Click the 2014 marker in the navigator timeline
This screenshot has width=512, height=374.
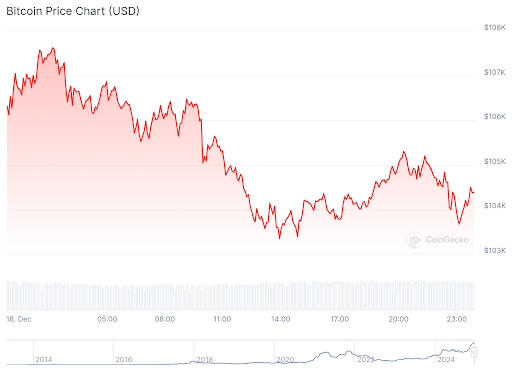point(44,360)
